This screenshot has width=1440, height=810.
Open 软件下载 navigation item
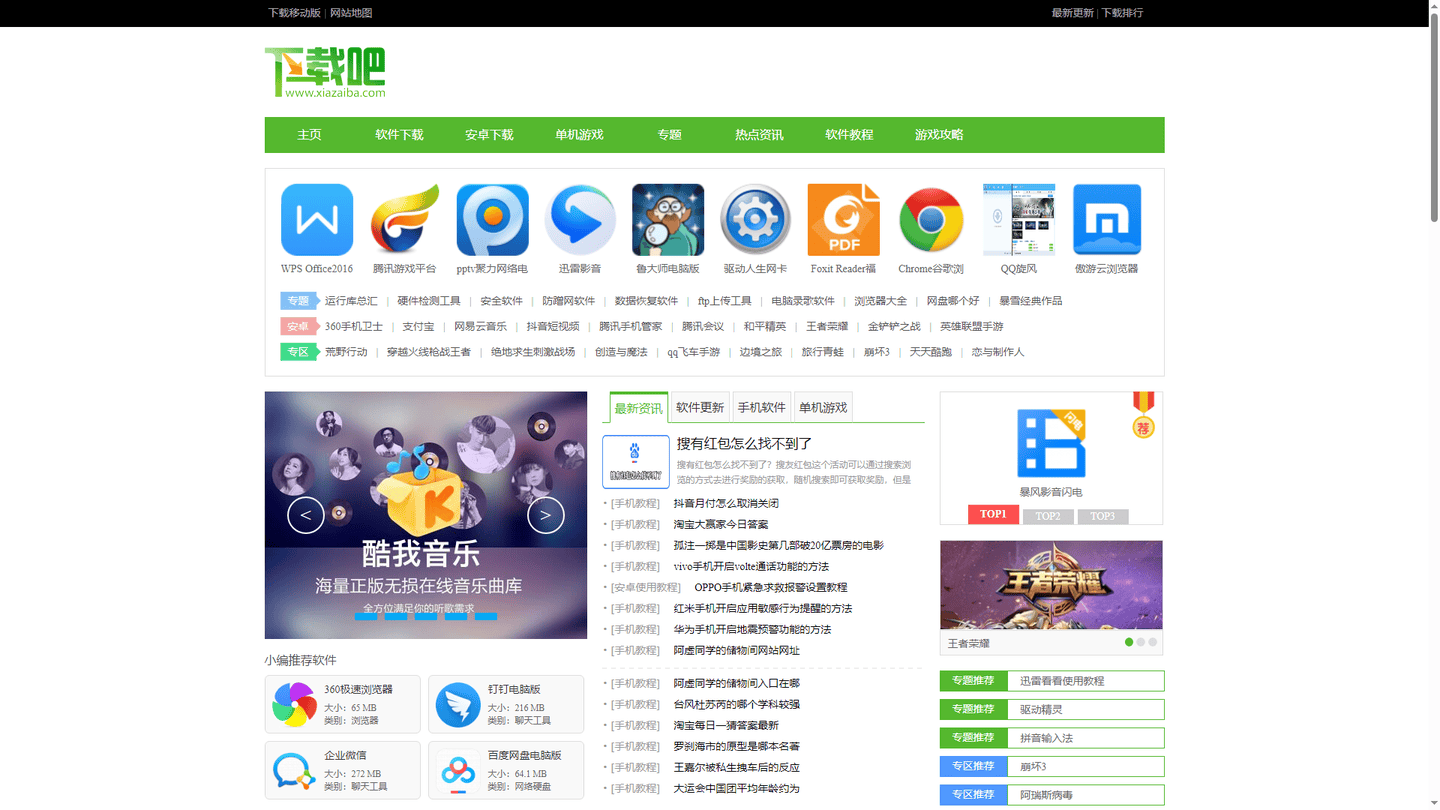coord(399,135)
